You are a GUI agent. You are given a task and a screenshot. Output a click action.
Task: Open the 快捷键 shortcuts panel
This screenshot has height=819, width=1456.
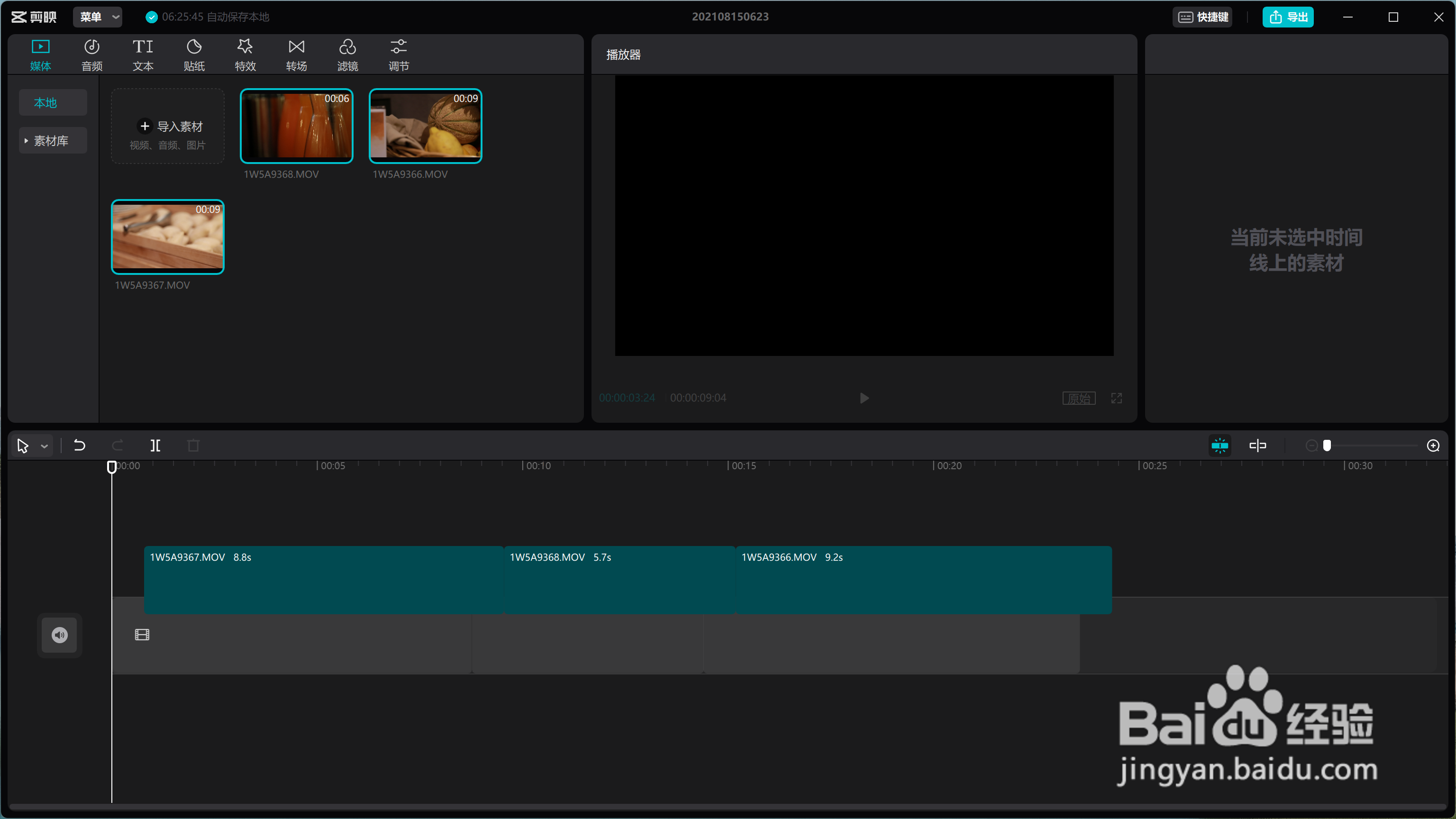click(1203, 17)
